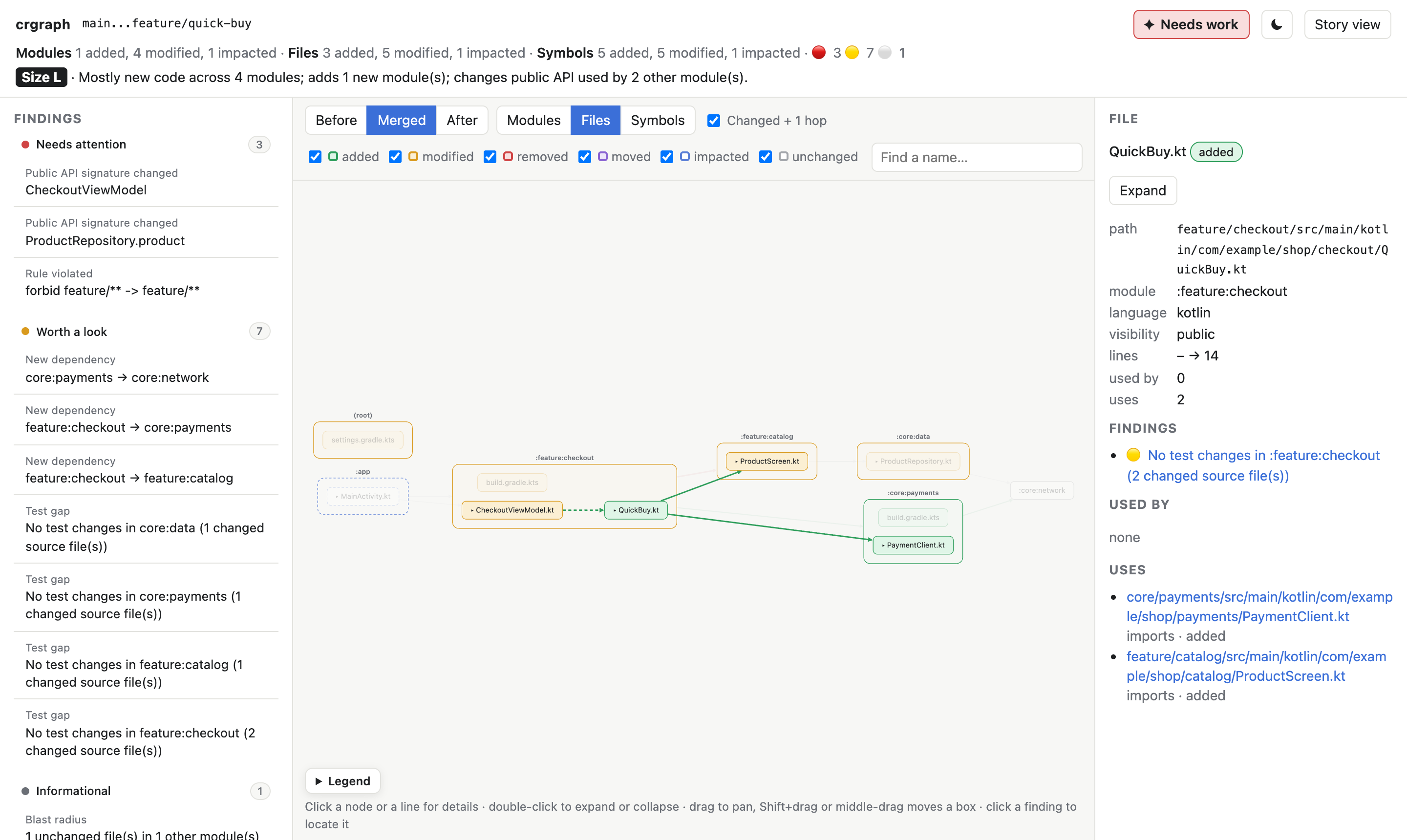Toggle Changed + 1 hop checkbox
Screen dimensions: 1407x840
click(713, 121)
